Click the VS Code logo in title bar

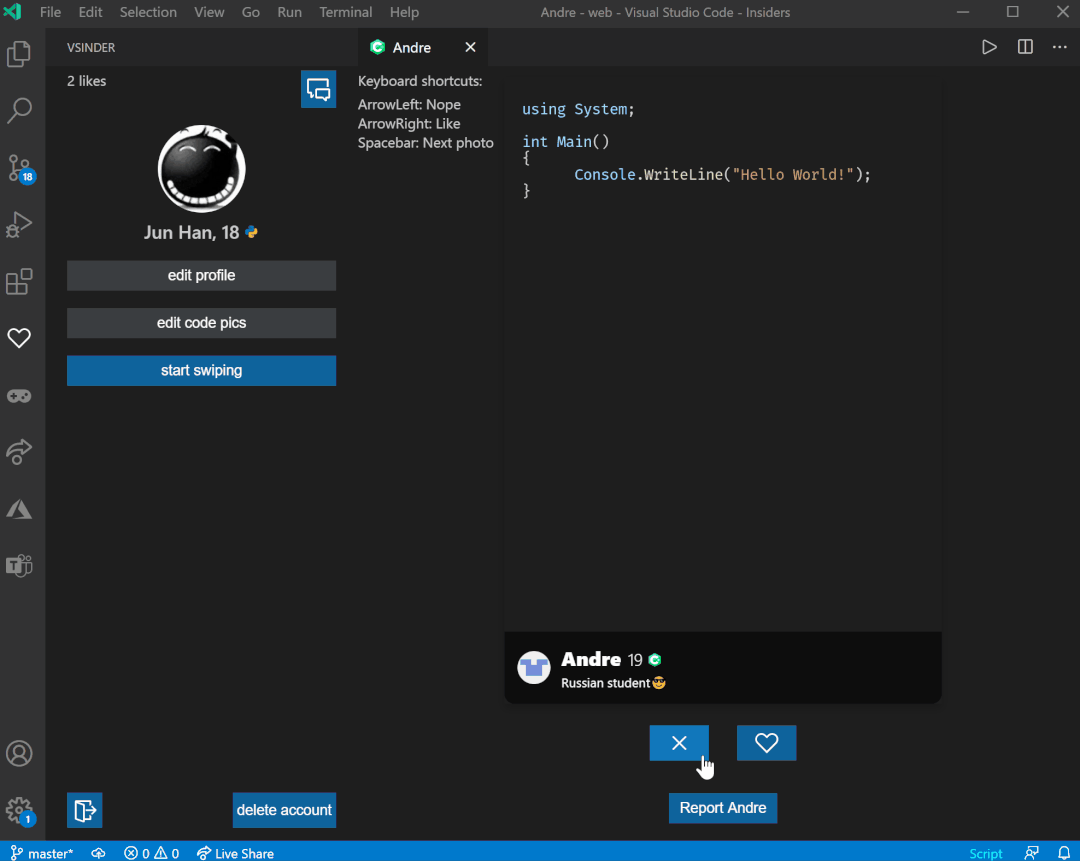(12, 12)
